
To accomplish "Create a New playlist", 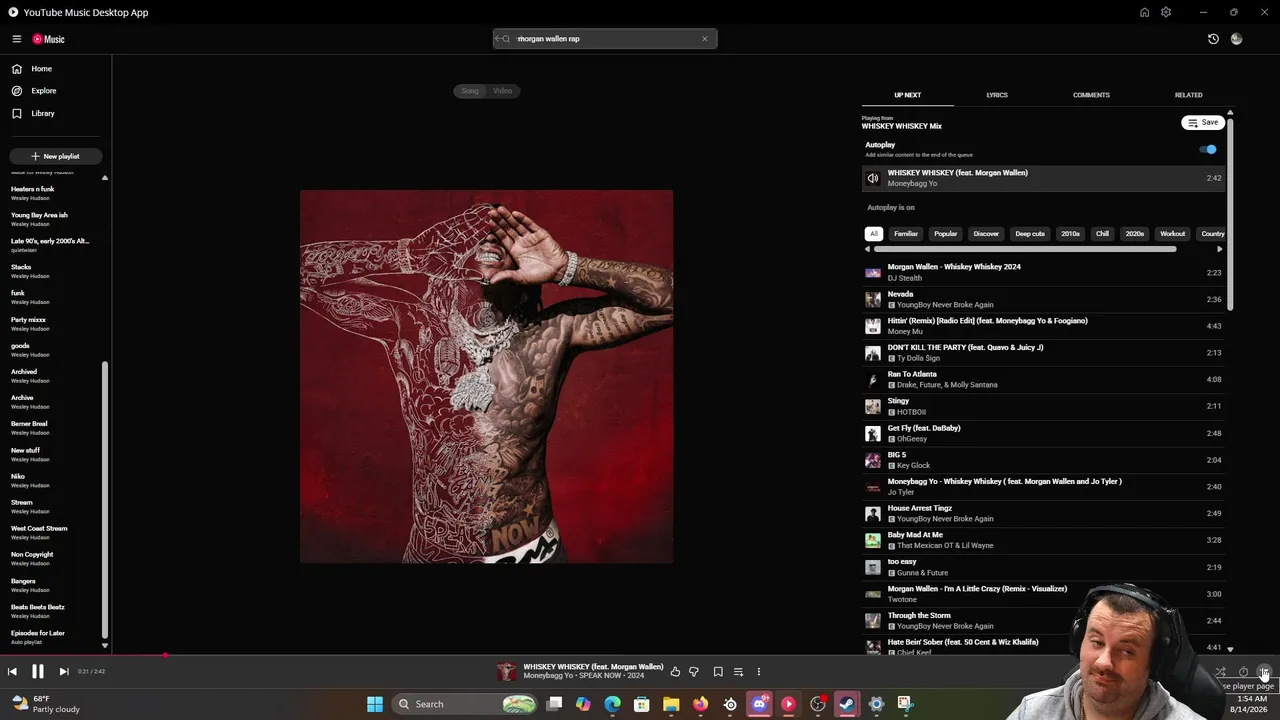I will point(55,156).
